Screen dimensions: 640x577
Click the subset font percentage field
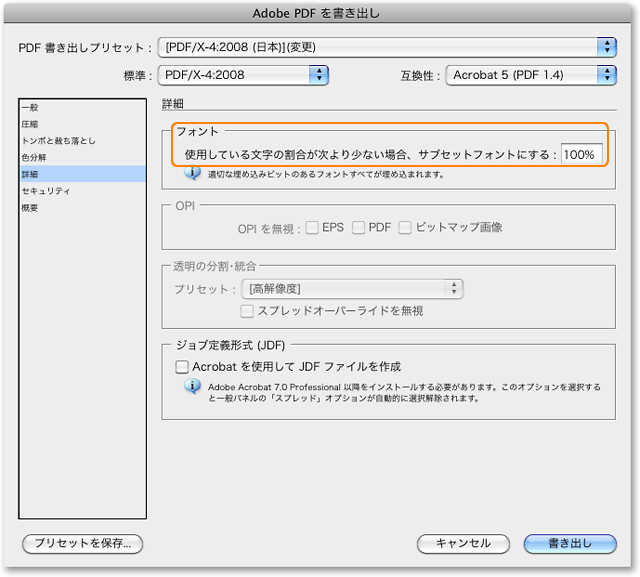(581, 155)
